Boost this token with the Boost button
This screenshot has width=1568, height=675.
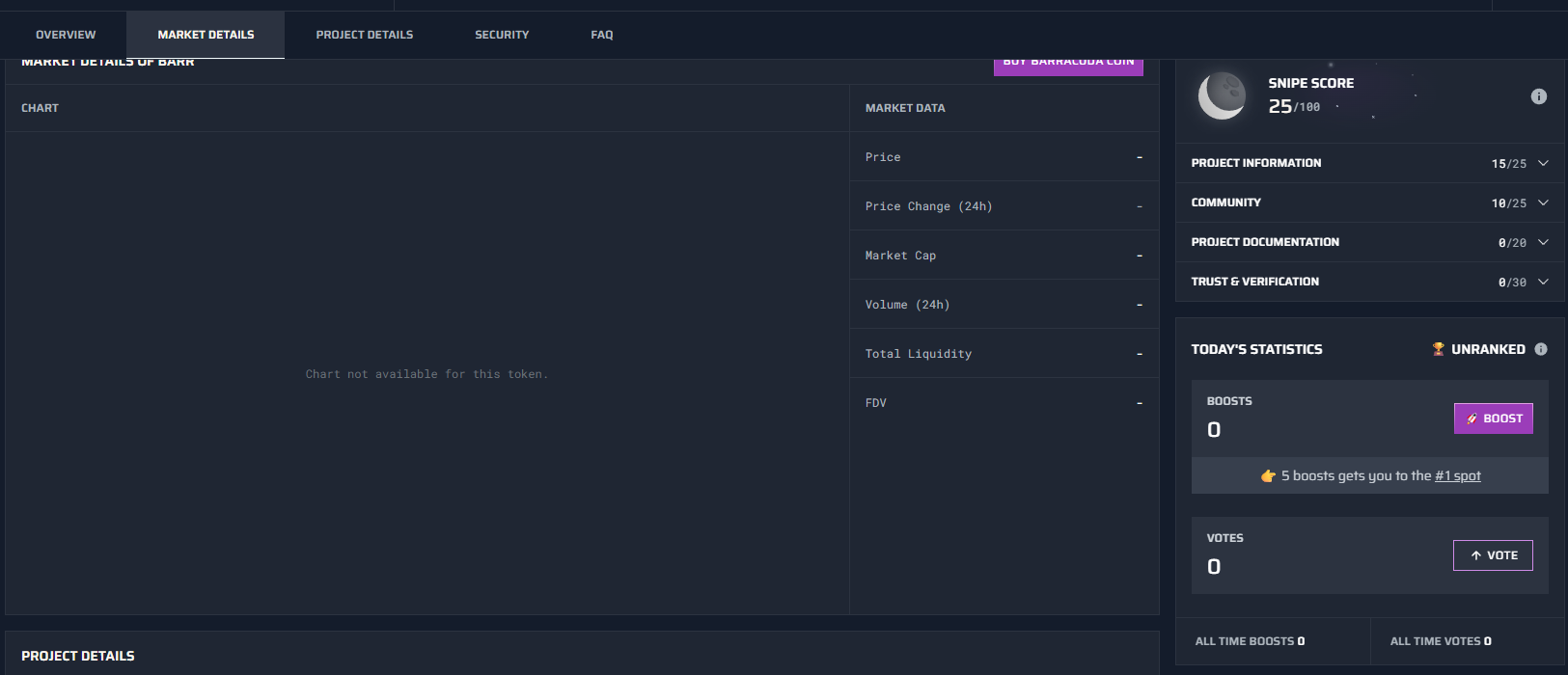(1494, 418)
